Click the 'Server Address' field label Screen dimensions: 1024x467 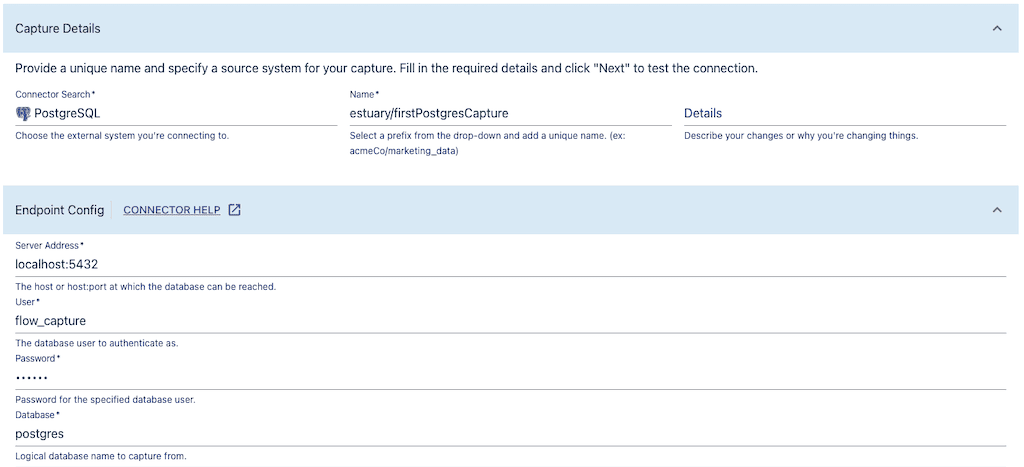pos(50,245)
